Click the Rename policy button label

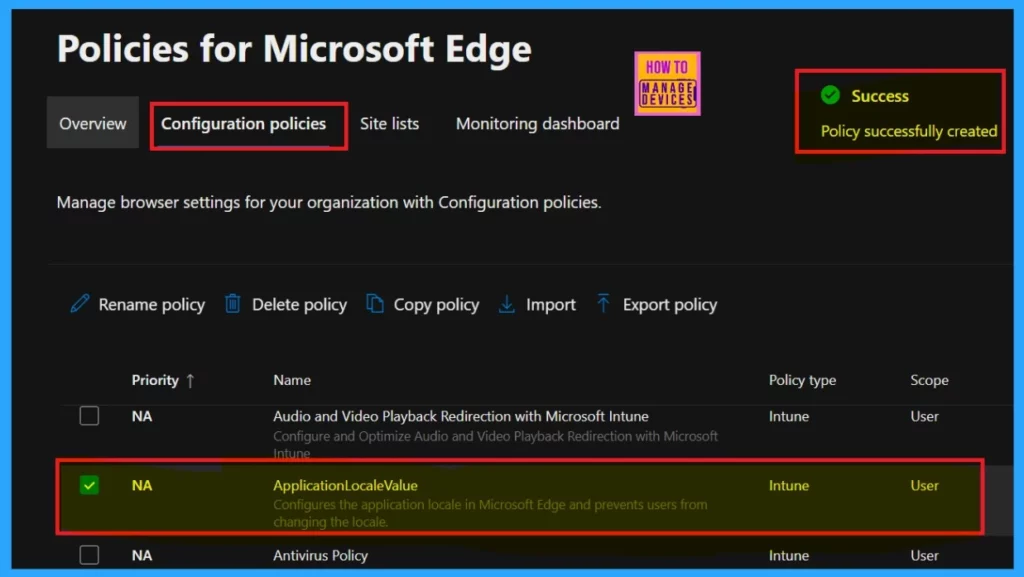152,304
